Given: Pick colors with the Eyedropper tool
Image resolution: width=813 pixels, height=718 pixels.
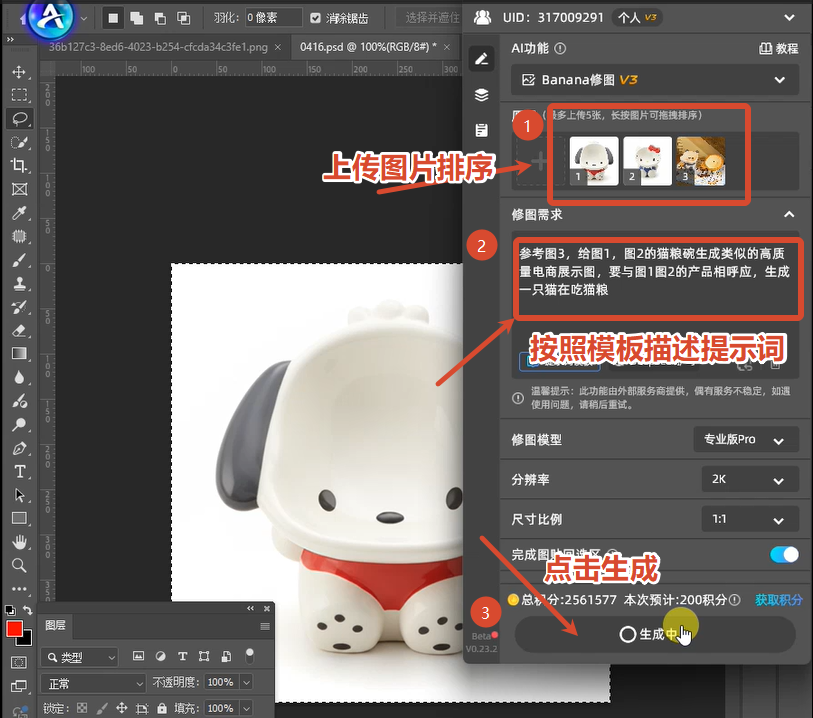Looking at the screenshot, I should click(20, 212).
